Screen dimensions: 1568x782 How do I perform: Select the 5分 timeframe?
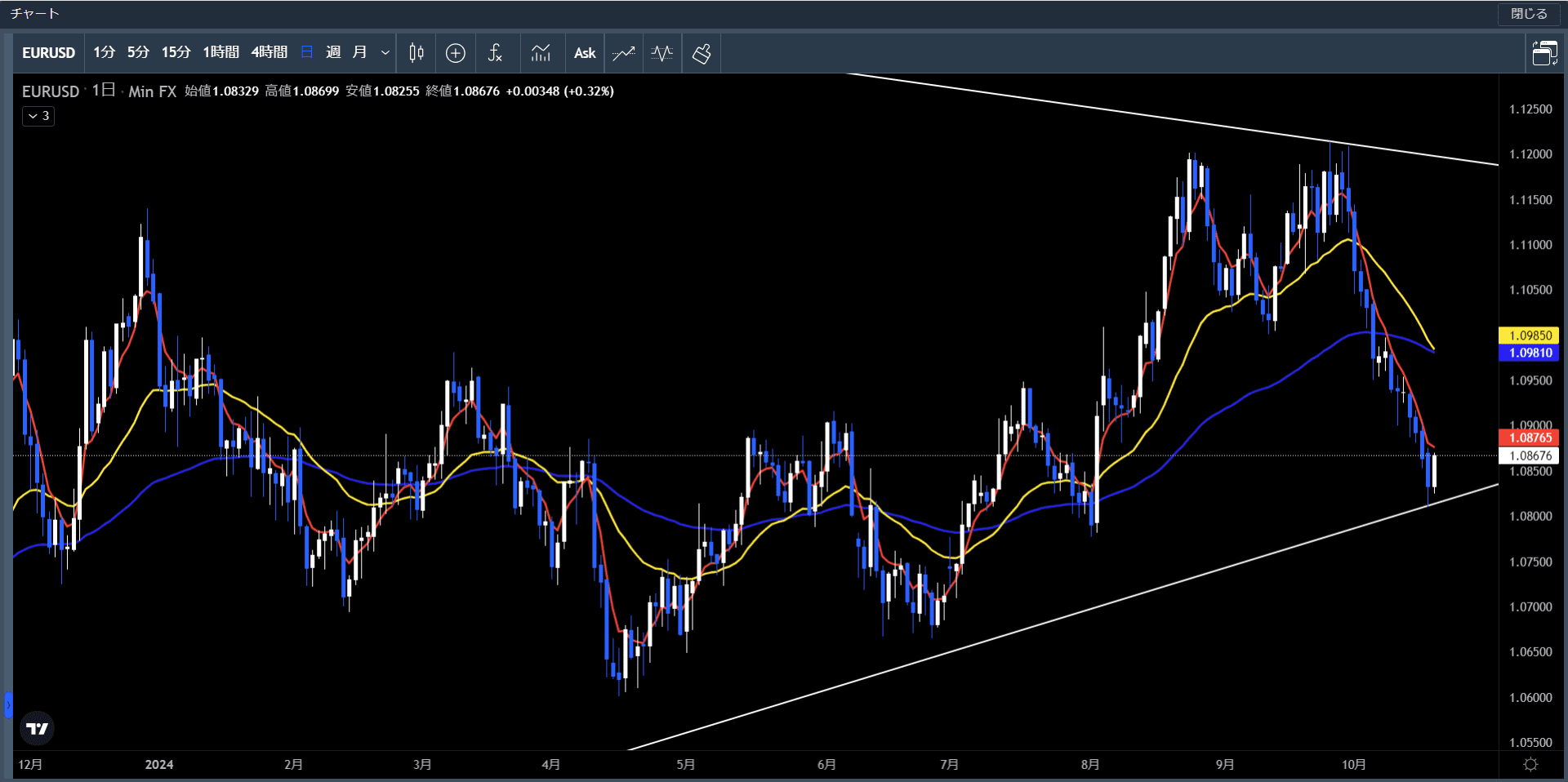[x=138, y=52]
